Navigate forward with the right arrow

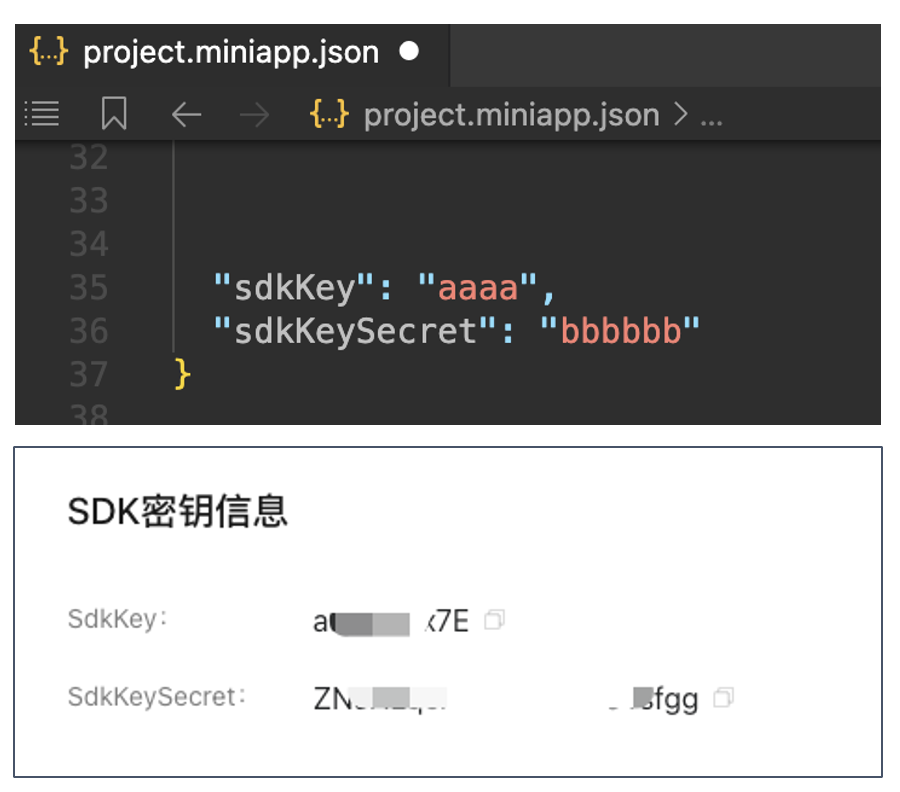point(255,115)
